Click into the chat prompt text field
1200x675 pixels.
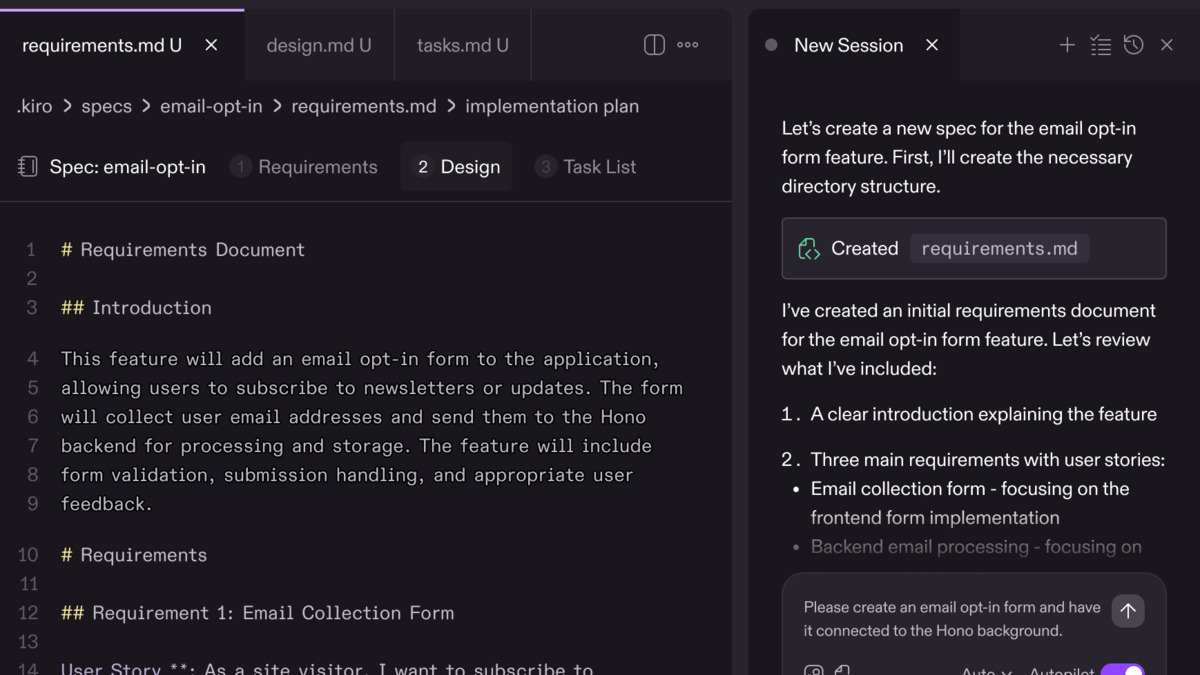pyautogui.click(x=952, y=619)
